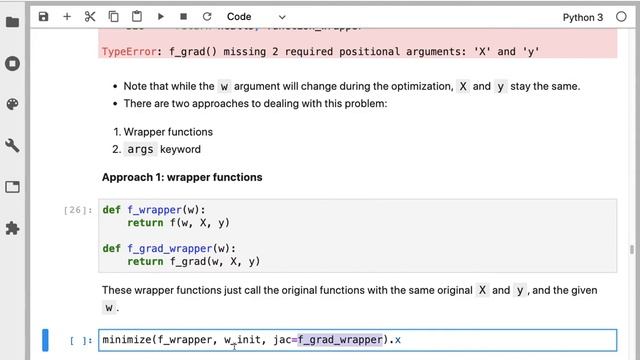The width and height of the screenshot is (640, 360).
Task: Click the 'These wrapper functions just call' paragraph
Action: pyautogui.click(x=349, y=299)
